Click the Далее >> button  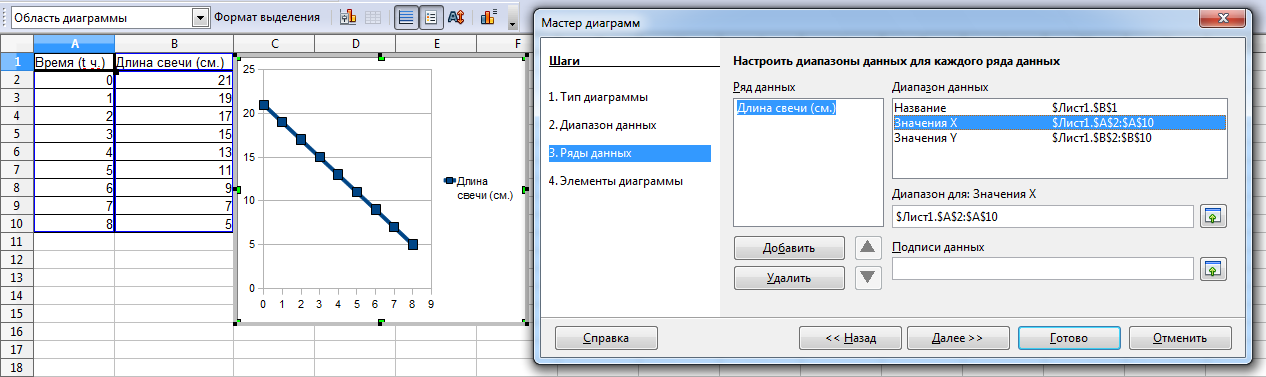point(958,338)
